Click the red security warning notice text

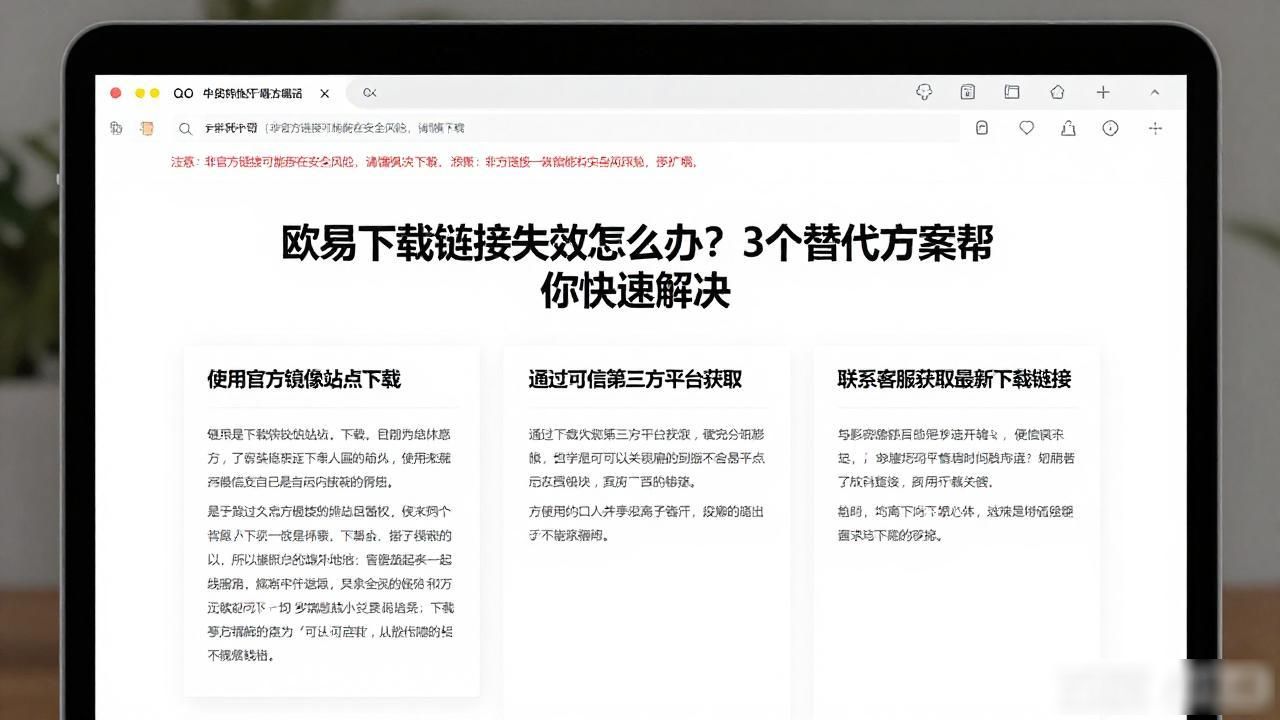point(434,161)
